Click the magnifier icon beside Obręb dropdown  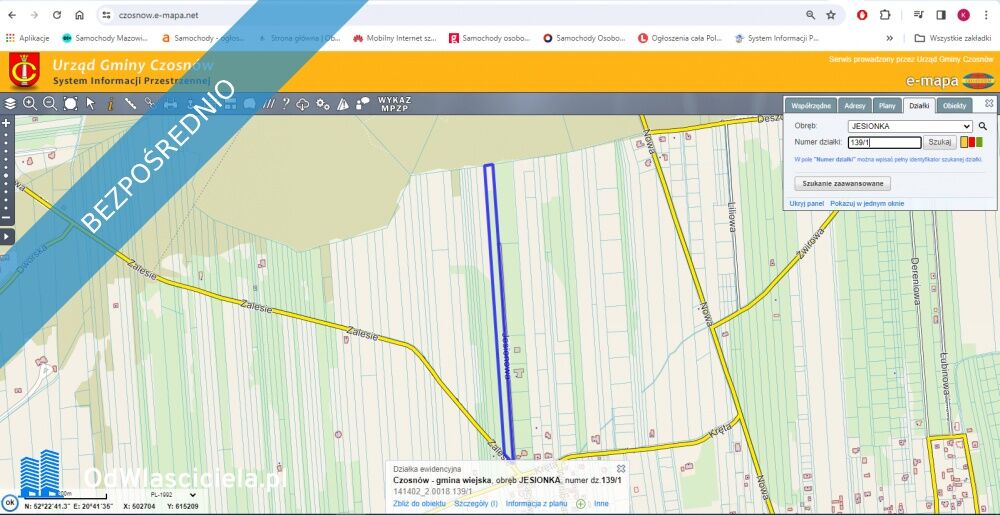(x=982, y=127)
